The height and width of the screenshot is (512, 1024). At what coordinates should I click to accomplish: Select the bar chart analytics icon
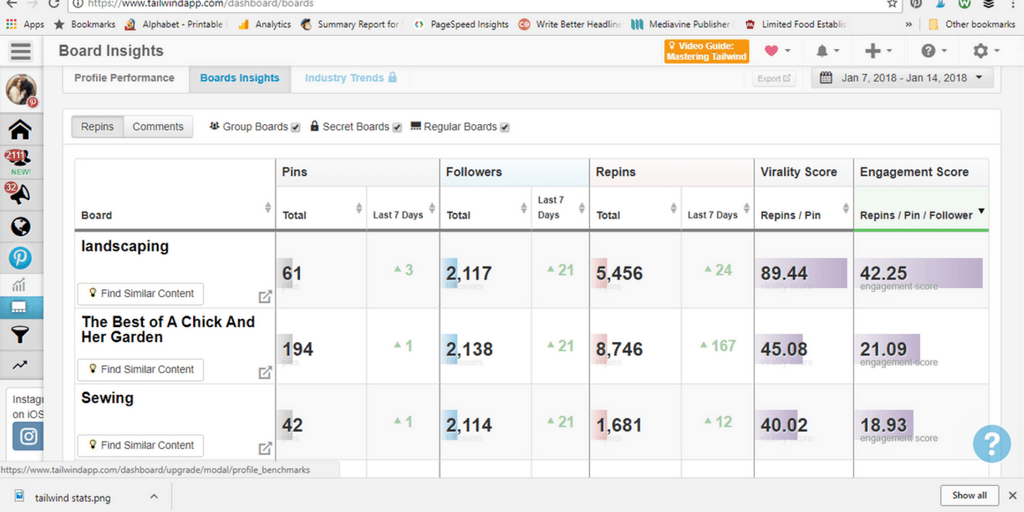click(x=20, y=284)
